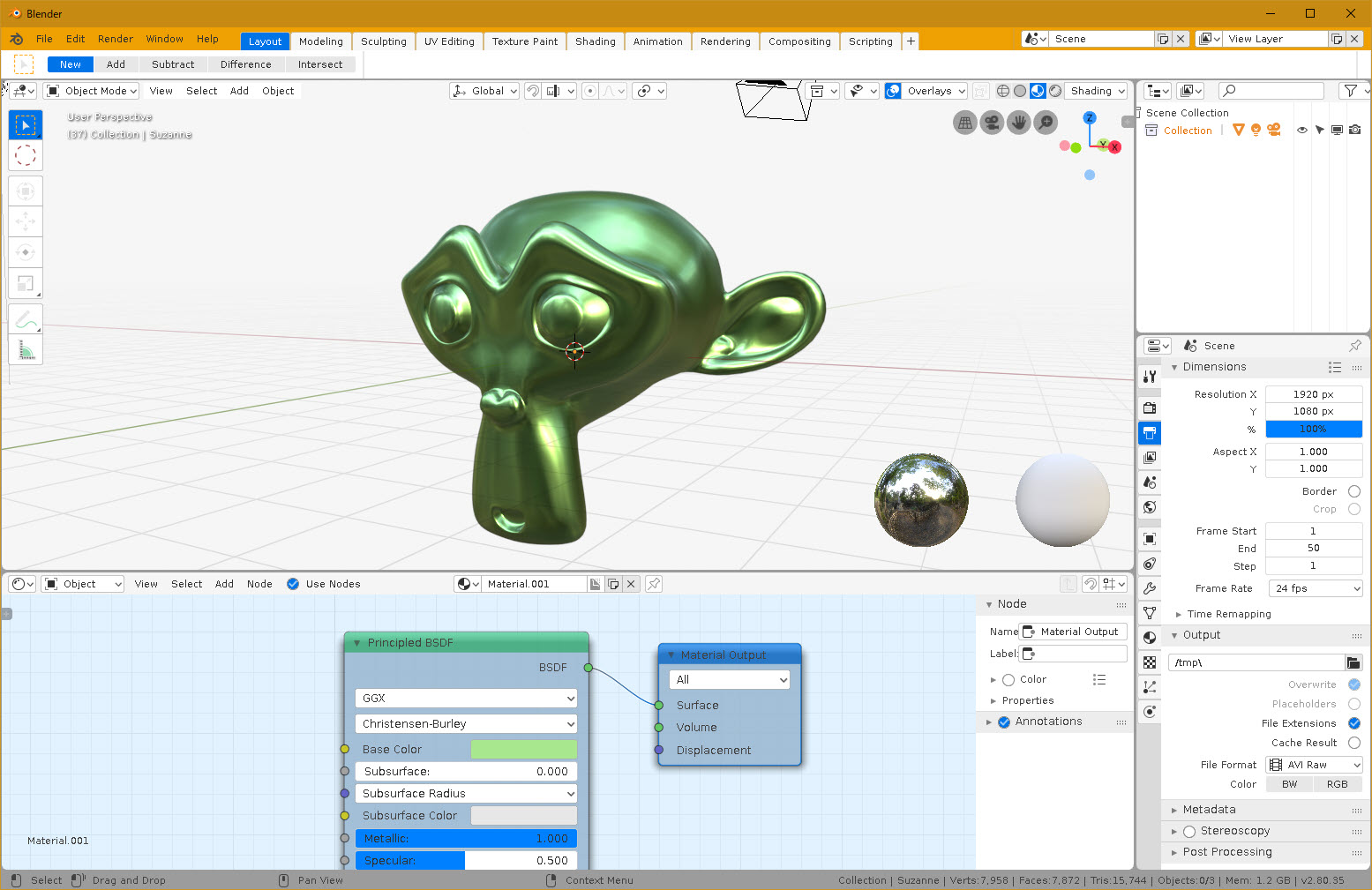The width and height of the screenshot is (1372, 890).
Task: Open the GGX distribution dropdown
Action: click(466, 698)
